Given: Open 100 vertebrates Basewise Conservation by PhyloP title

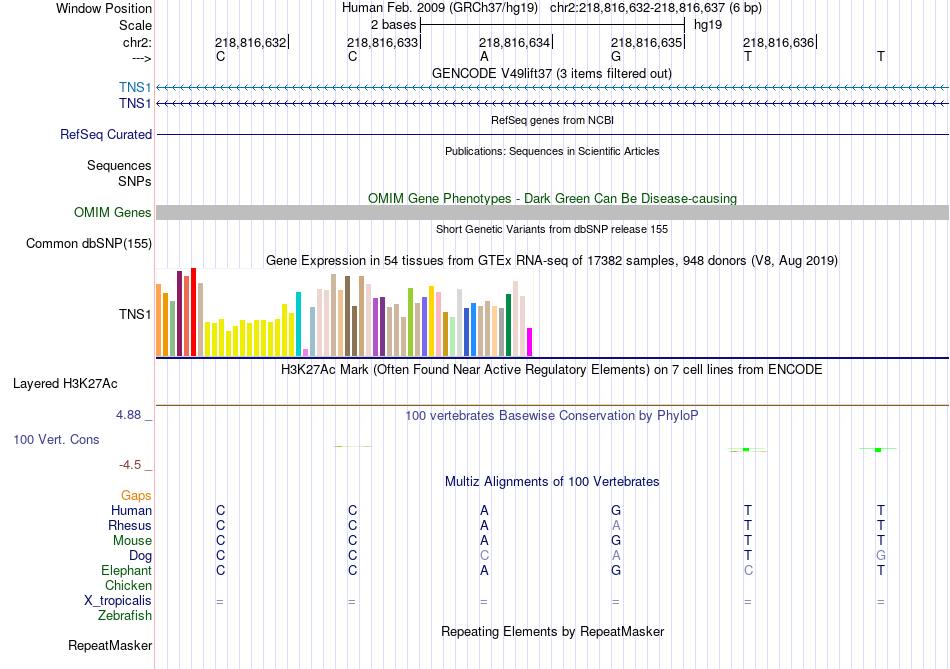Looking at the screenshot, I should coord(551,416).
